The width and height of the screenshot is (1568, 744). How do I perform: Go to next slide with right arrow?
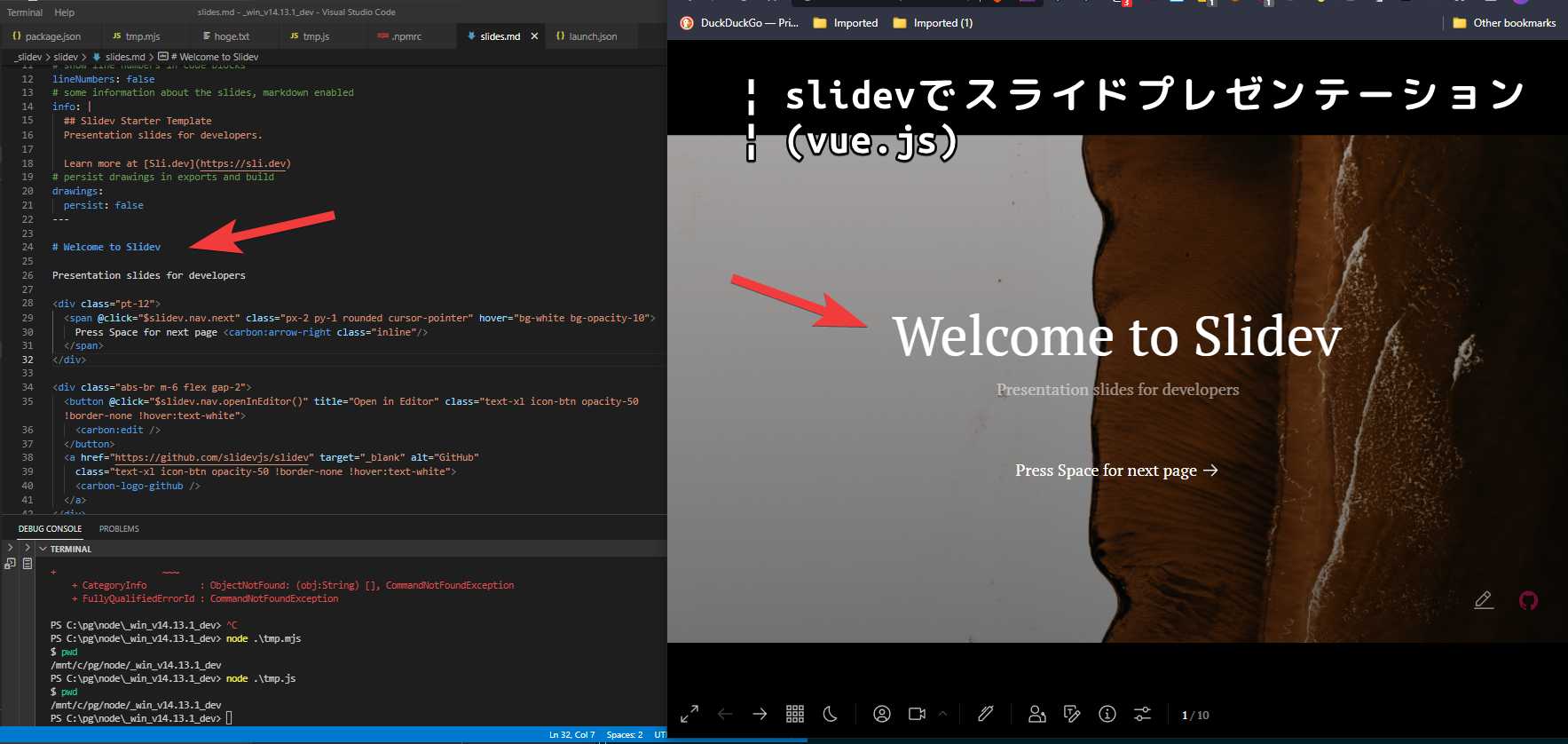pyautogui.click(x=760, y=714)
